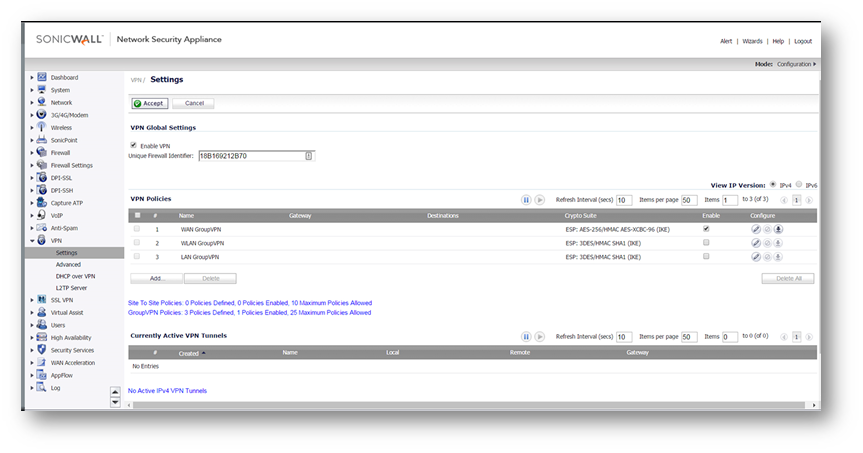The width and height of the screenshot is (863, 453).
Task: Open the L2TP Server submenu item
Action: (x=72, y=288)
